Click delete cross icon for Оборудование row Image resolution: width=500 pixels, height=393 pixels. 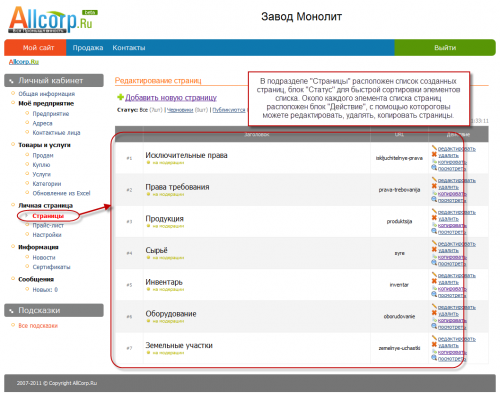click(434, 313)
